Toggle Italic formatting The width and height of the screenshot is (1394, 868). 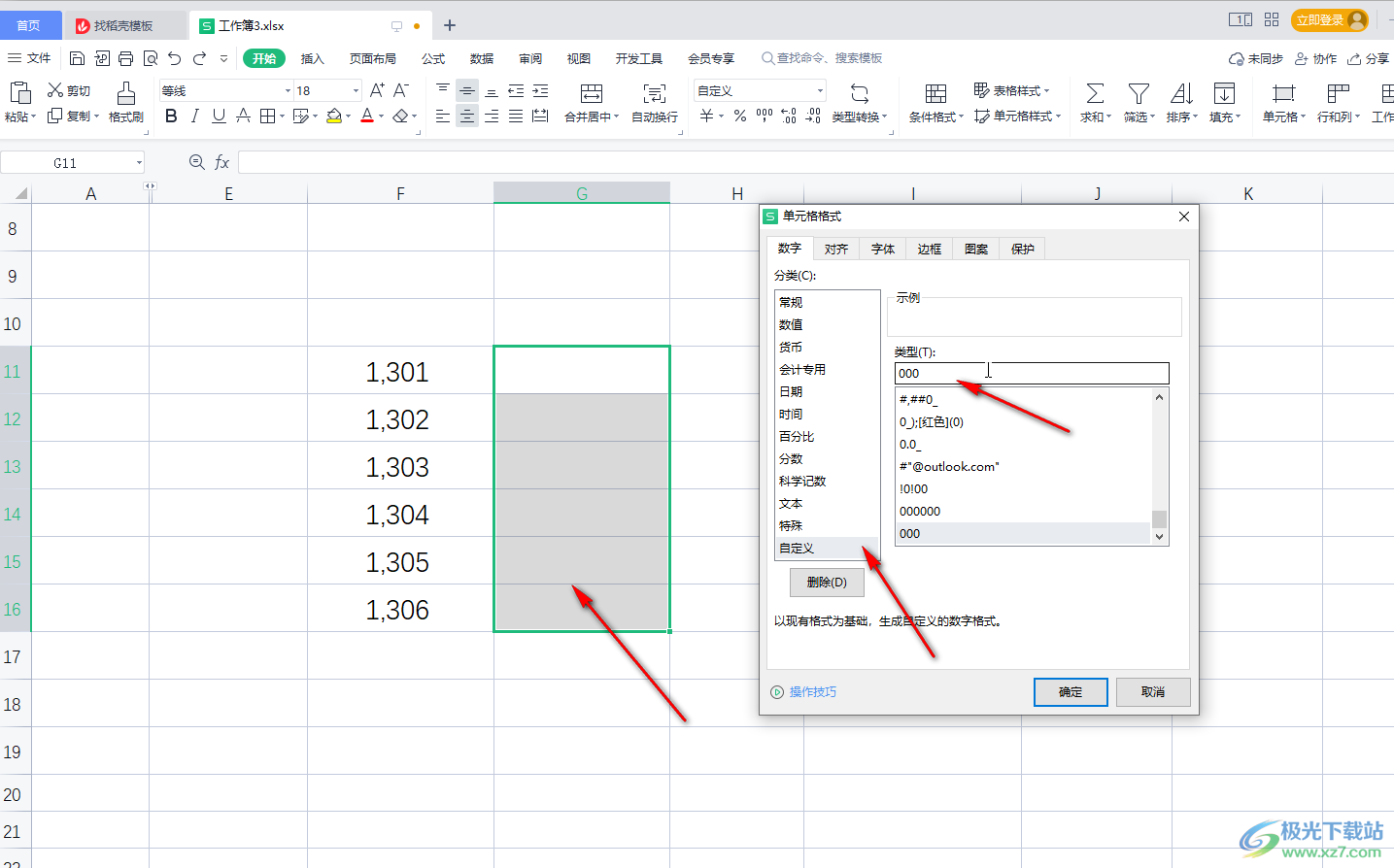(x=195, y=117)
